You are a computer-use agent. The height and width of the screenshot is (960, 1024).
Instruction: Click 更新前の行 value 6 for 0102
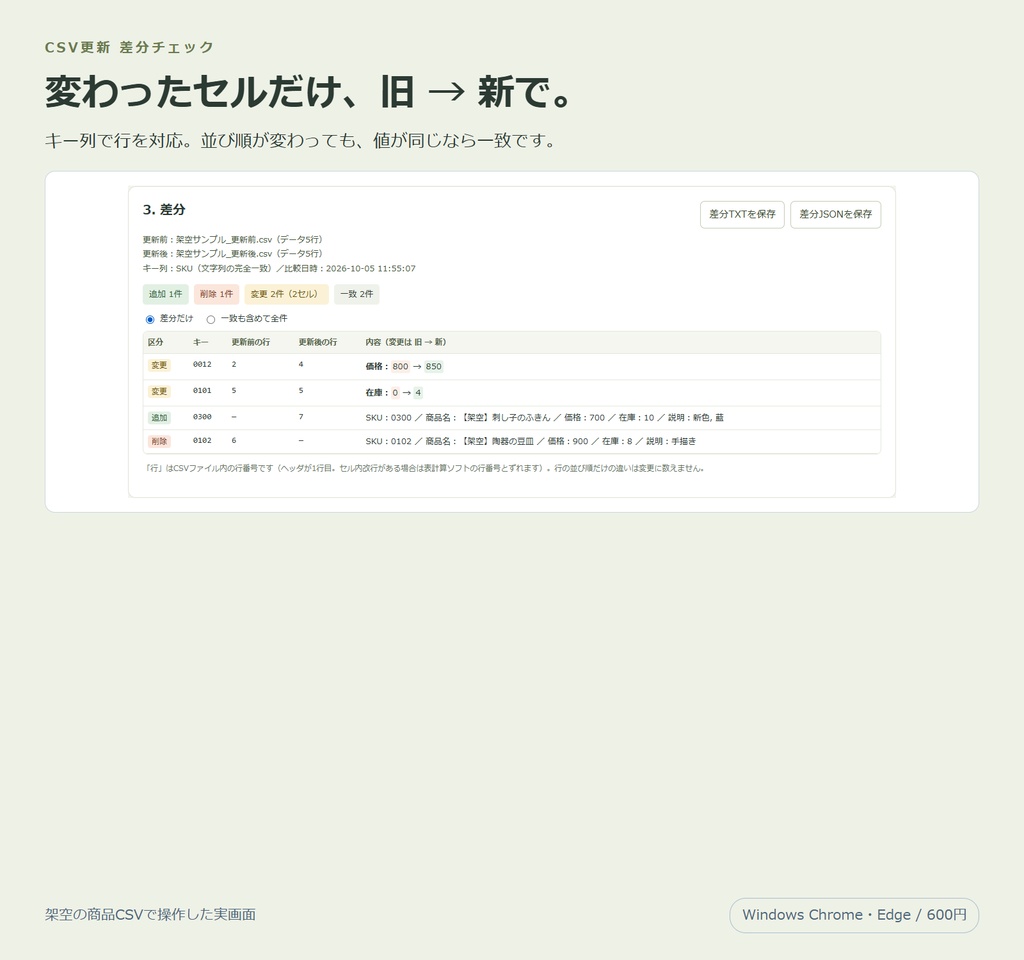click(234, 441)
